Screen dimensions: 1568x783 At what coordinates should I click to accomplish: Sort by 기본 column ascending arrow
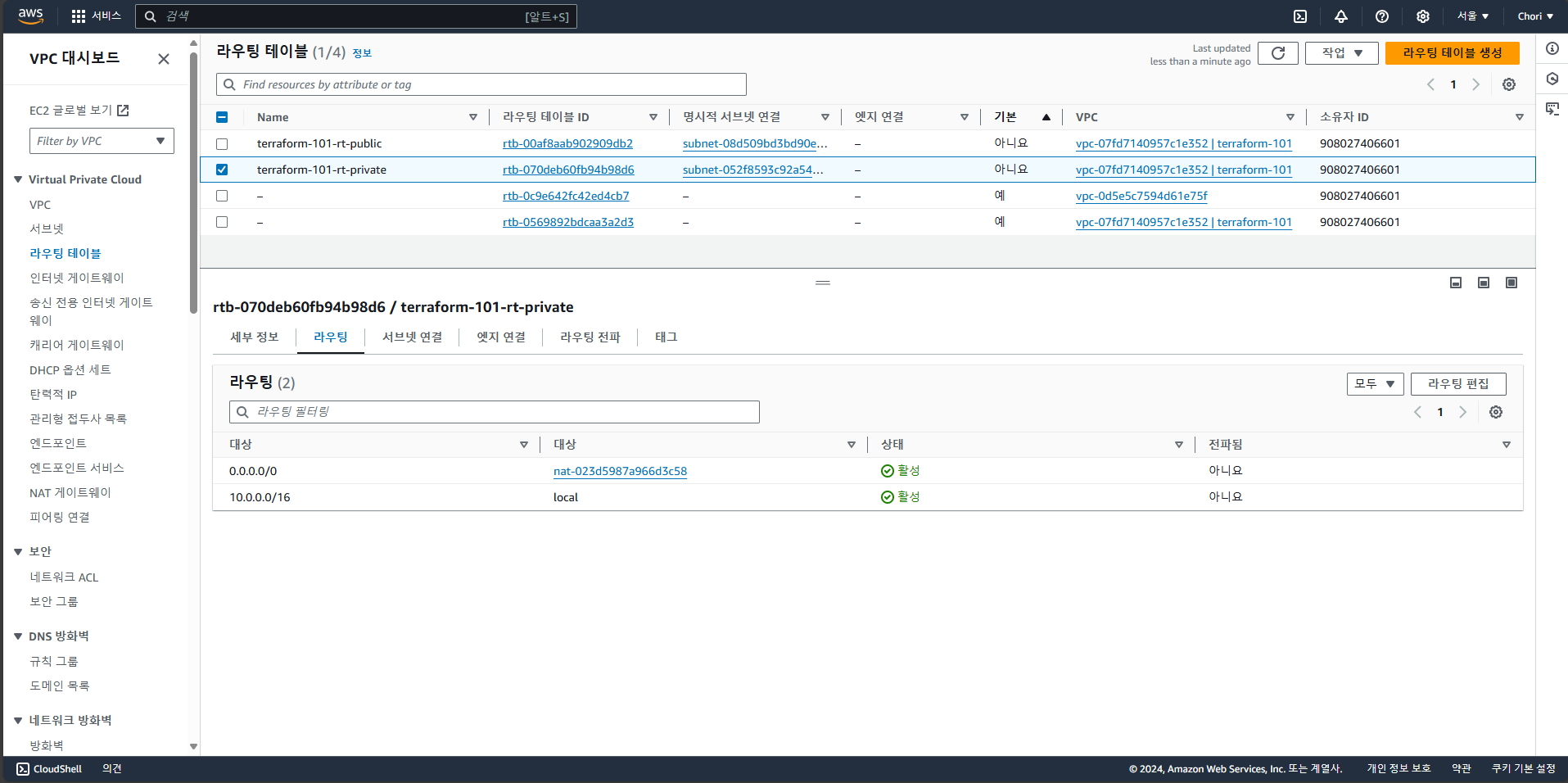tap(1046, 117)
